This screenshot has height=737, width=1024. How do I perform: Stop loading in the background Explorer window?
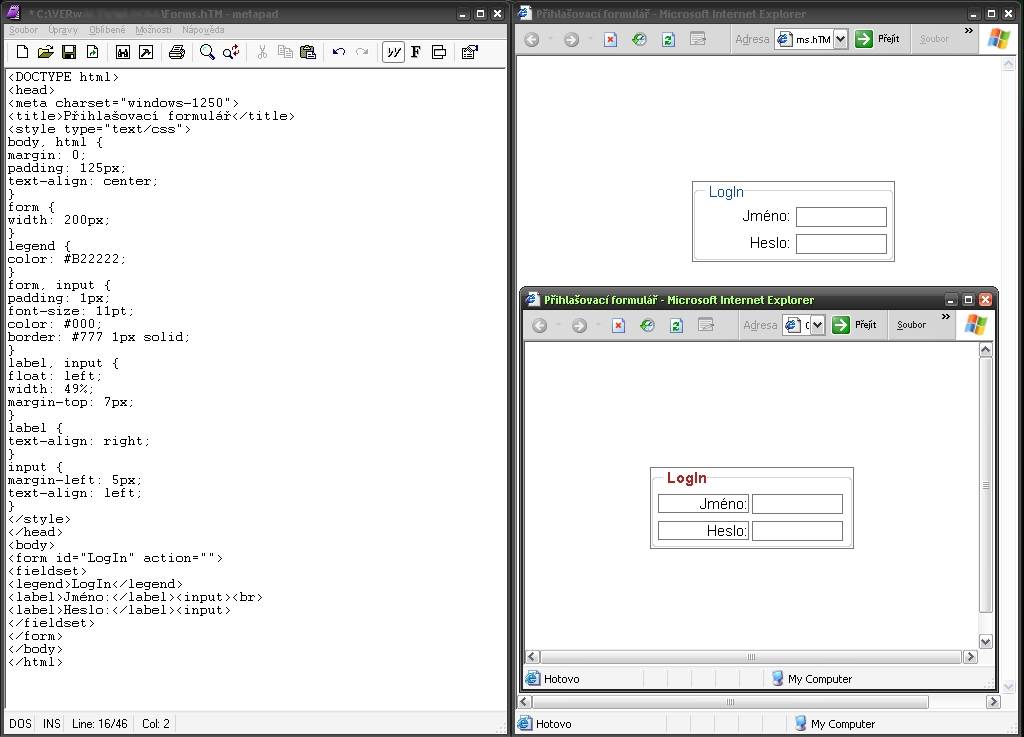[611, 39]
